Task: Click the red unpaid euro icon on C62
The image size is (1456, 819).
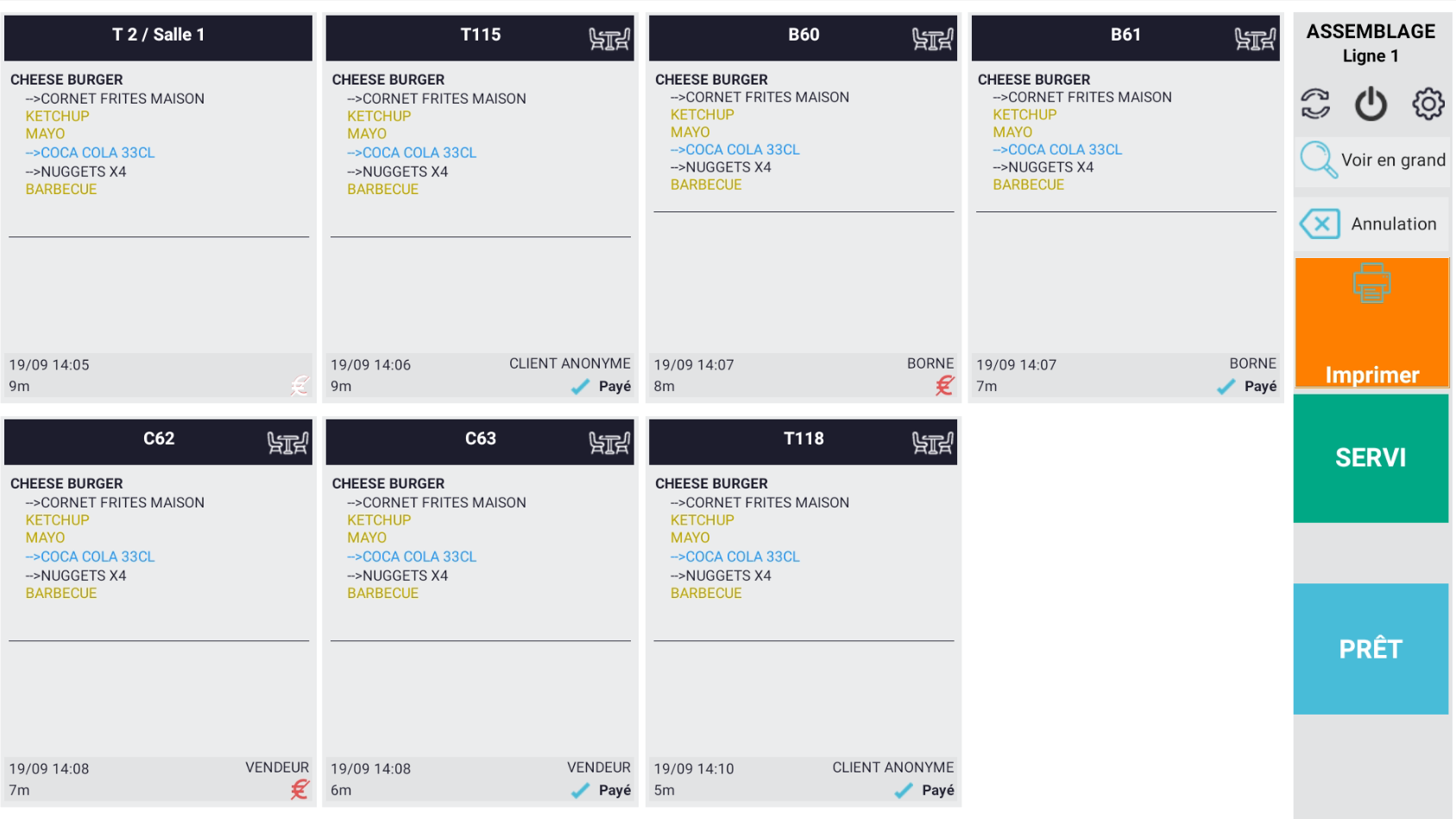Action: [299, 790]
